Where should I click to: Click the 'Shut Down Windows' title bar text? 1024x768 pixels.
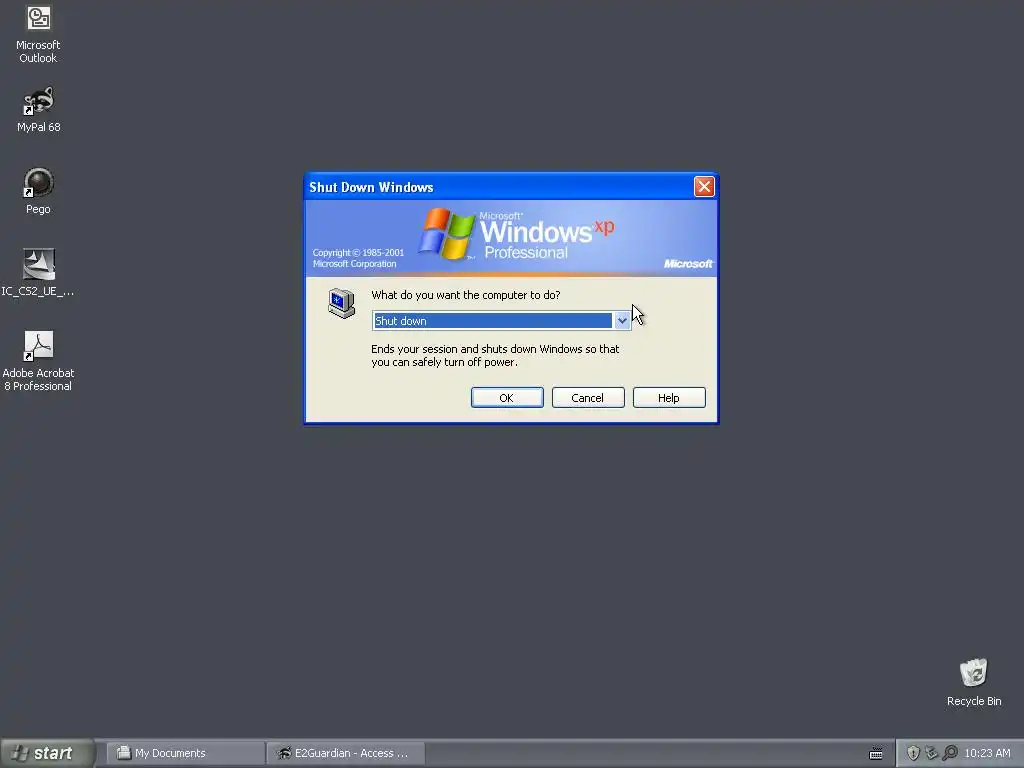click(x=371, y=187)
